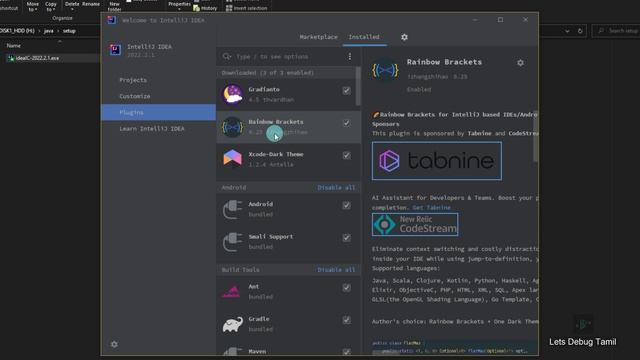The image size is (640, 360).
Task: Click the Downloaded group header
Action: coord(286,73)
